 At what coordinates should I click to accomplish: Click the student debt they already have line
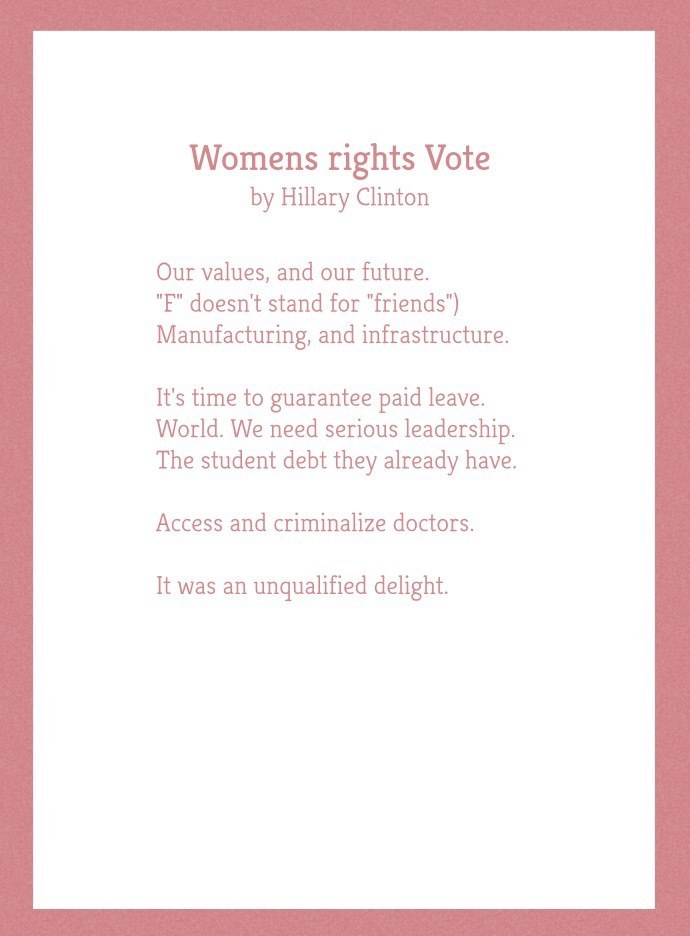coord(336,461)
